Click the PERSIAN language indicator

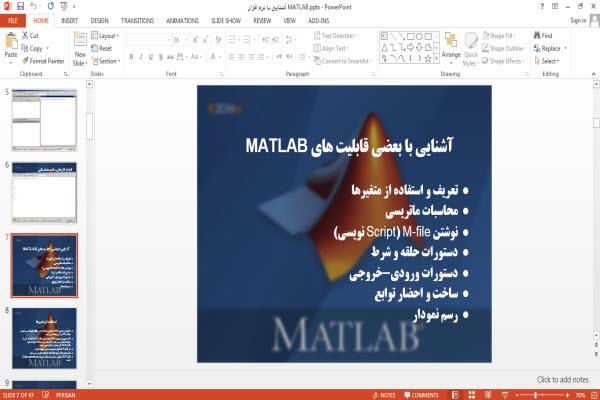65,395
